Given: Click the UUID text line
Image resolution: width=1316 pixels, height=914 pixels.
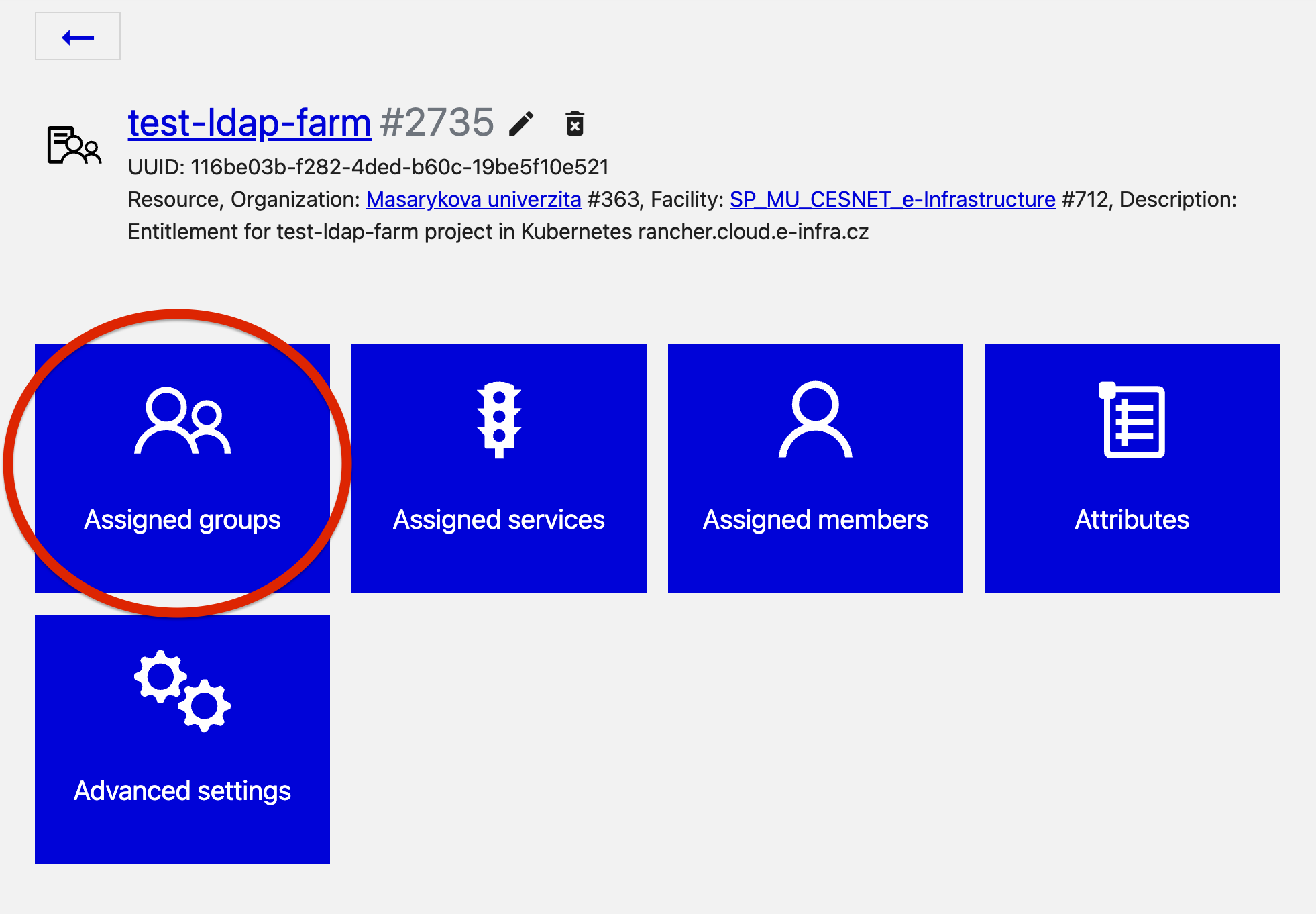Looking at the screenshot, I should coord(368,167).
